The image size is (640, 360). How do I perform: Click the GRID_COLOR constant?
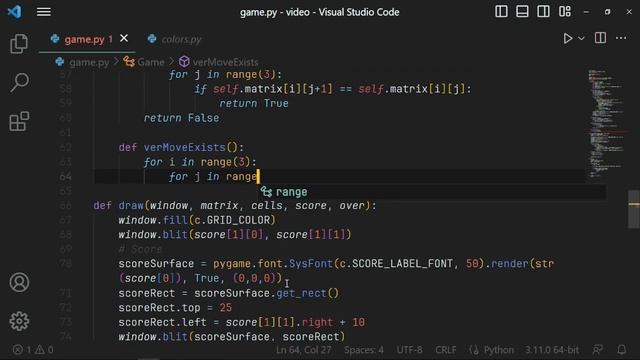click(238, 220)
